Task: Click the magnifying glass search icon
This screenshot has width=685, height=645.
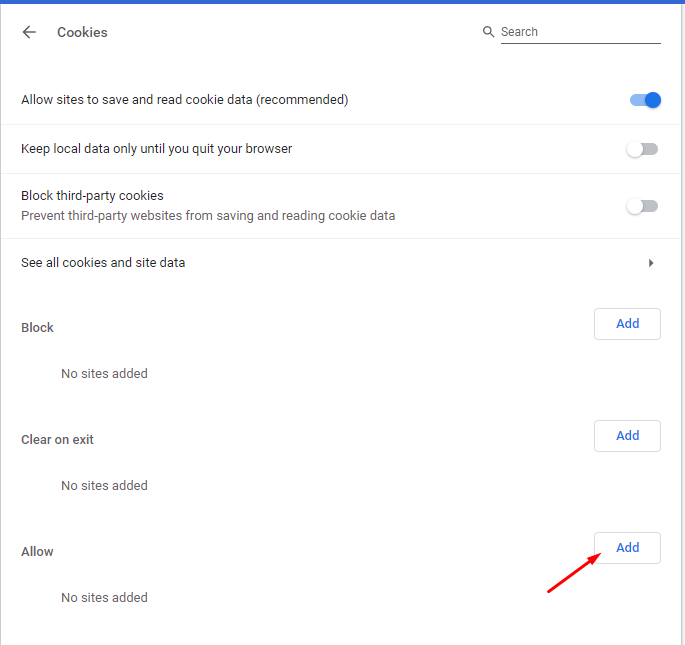Action: [489, 32]
